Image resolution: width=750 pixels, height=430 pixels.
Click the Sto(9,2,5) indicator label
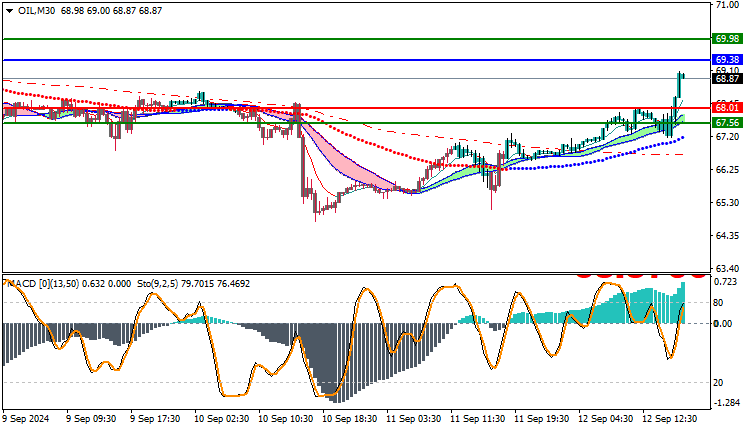coord(158,284)
